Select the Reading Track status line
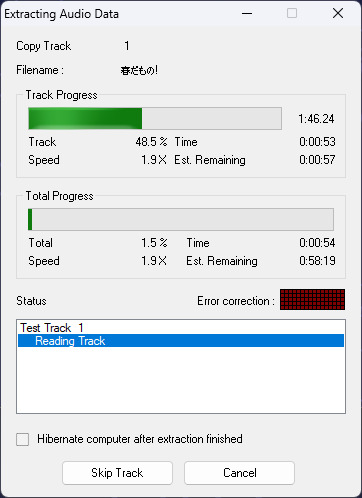The width and height of the screenshot is (362, 498). click(x=181, y=341)
